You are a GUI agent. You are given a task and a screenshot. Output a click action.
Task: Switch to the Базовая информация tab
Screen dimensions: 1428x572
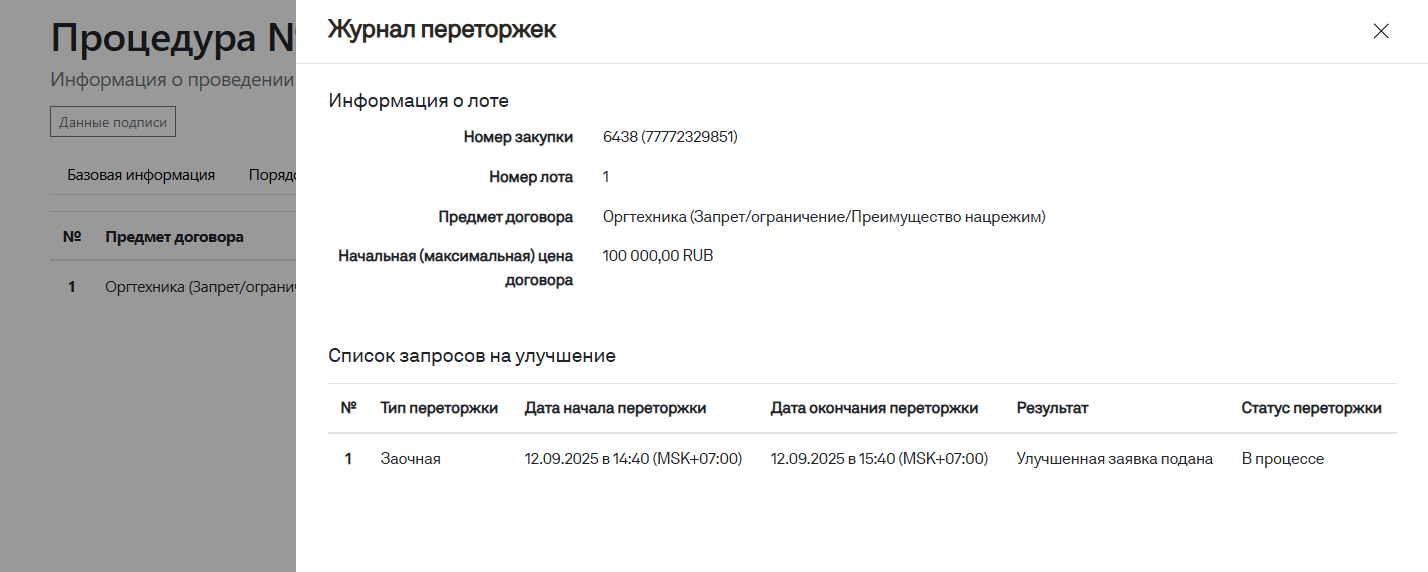141,175
